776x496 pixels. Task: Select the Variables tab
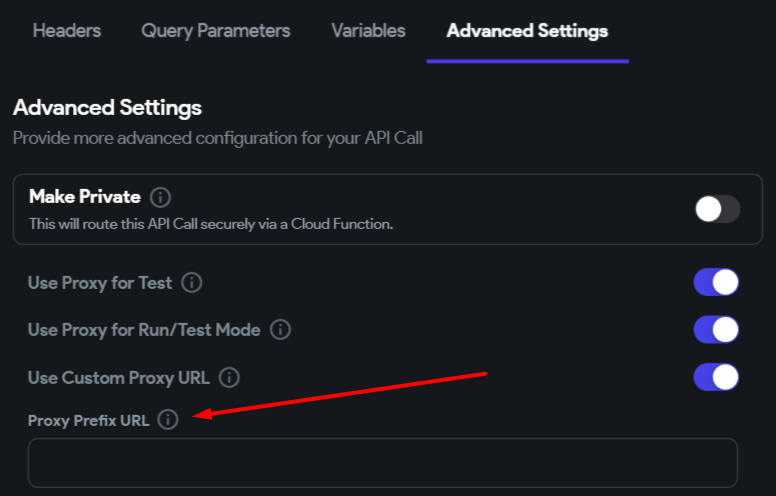pos(368,31)
